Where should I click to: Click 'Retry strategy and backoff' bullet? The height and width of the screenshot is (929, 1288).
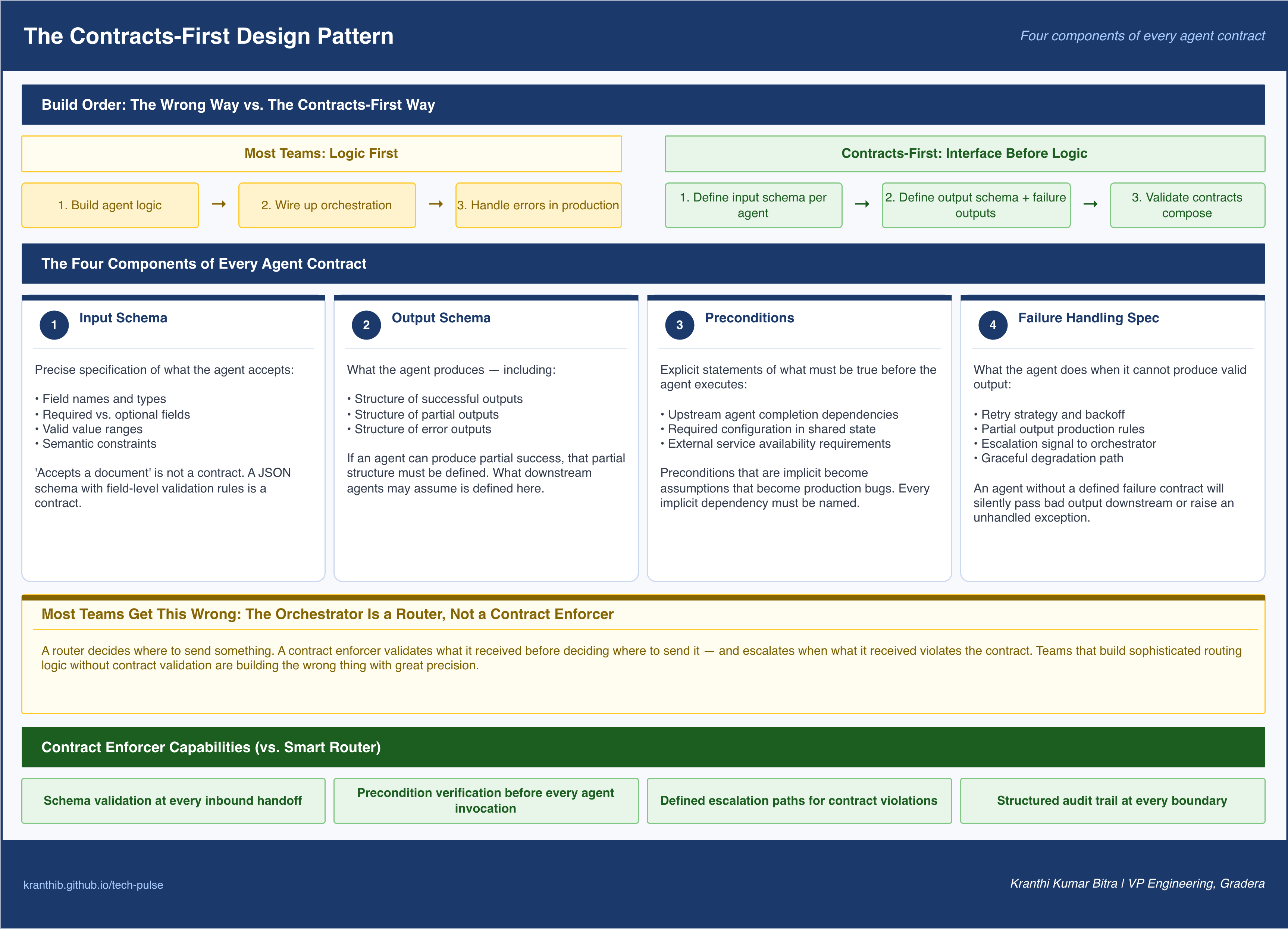pos(1049,414)
